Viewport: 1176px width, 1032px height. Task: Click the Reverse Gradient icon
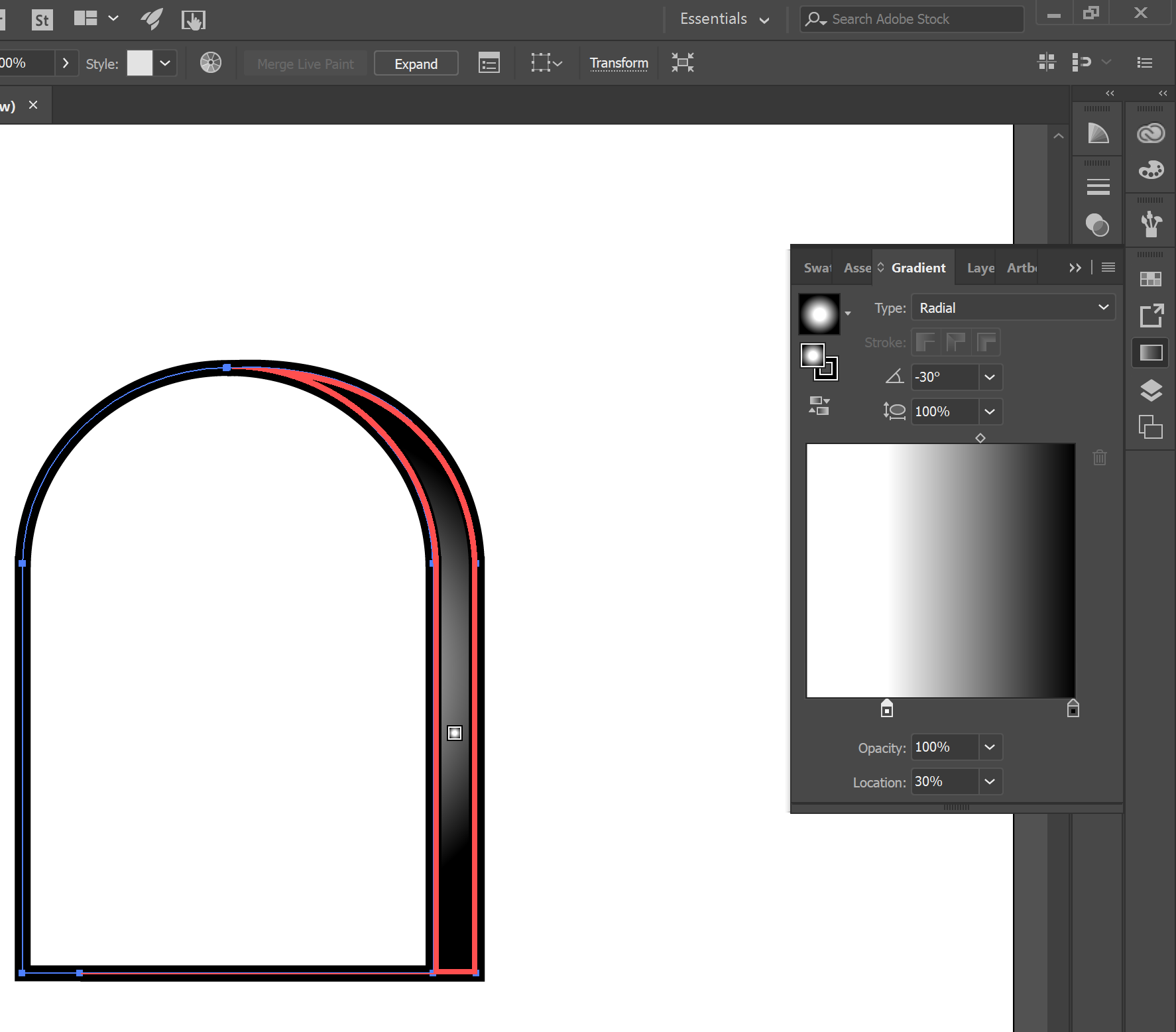[x=819, y=405]
